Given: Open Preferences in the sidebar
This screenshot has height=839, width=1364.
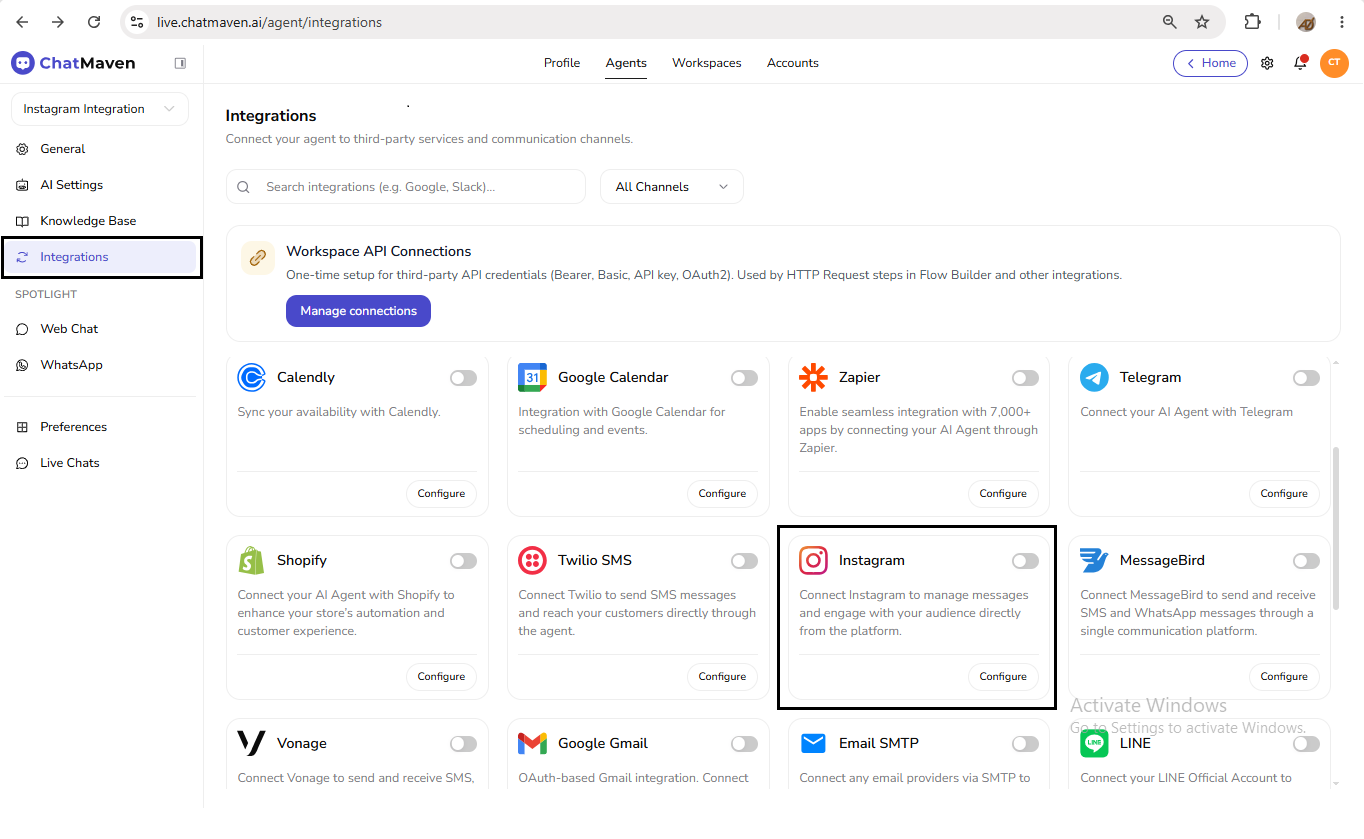Looking at the screenshot, I should pyautogui.click(x=100, y=427).
